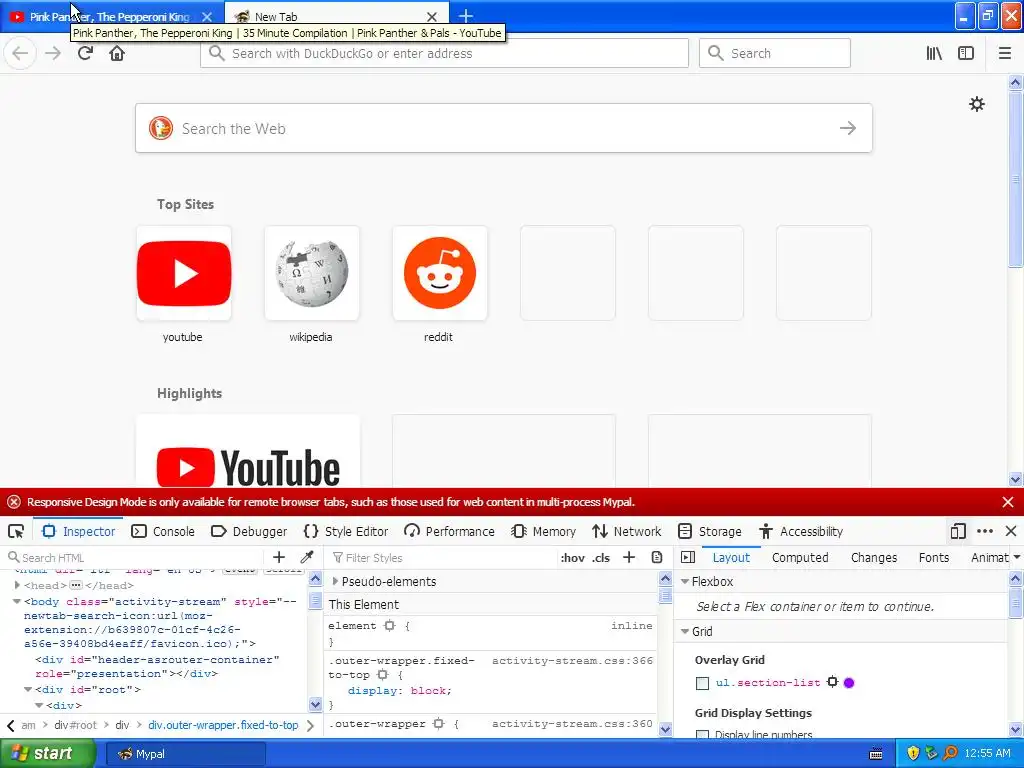
Task: Pick an element color with eyedropper
Action: tap(306, 557)
